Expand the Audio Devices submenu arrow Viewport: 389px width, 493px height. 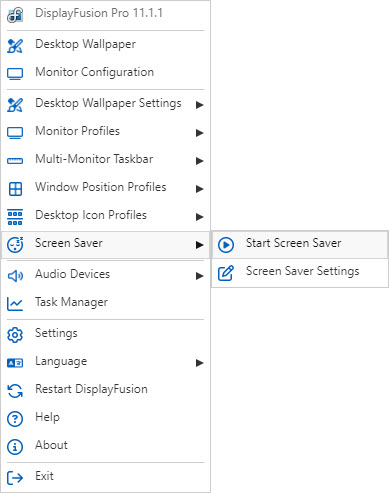199,276
